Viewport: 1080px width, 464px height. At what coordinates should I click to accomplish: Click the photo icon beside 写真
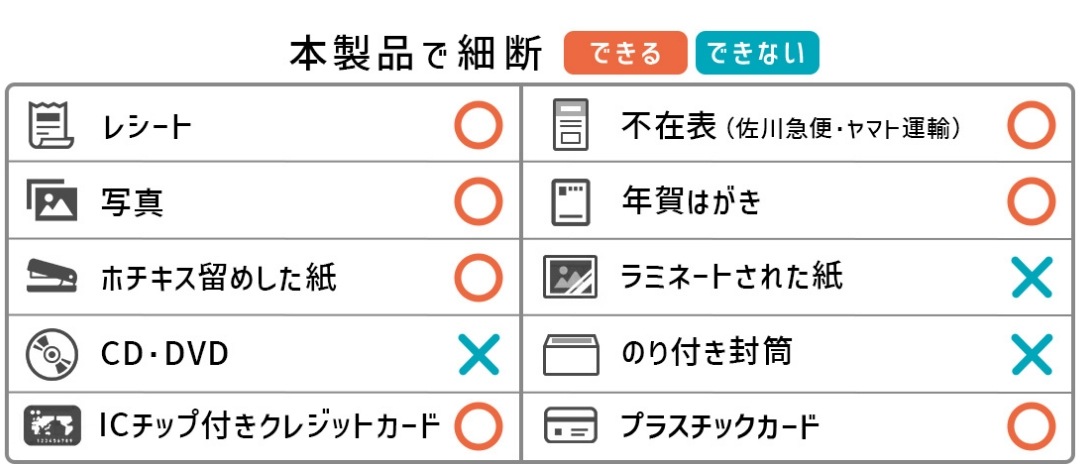tap(50, 201)
